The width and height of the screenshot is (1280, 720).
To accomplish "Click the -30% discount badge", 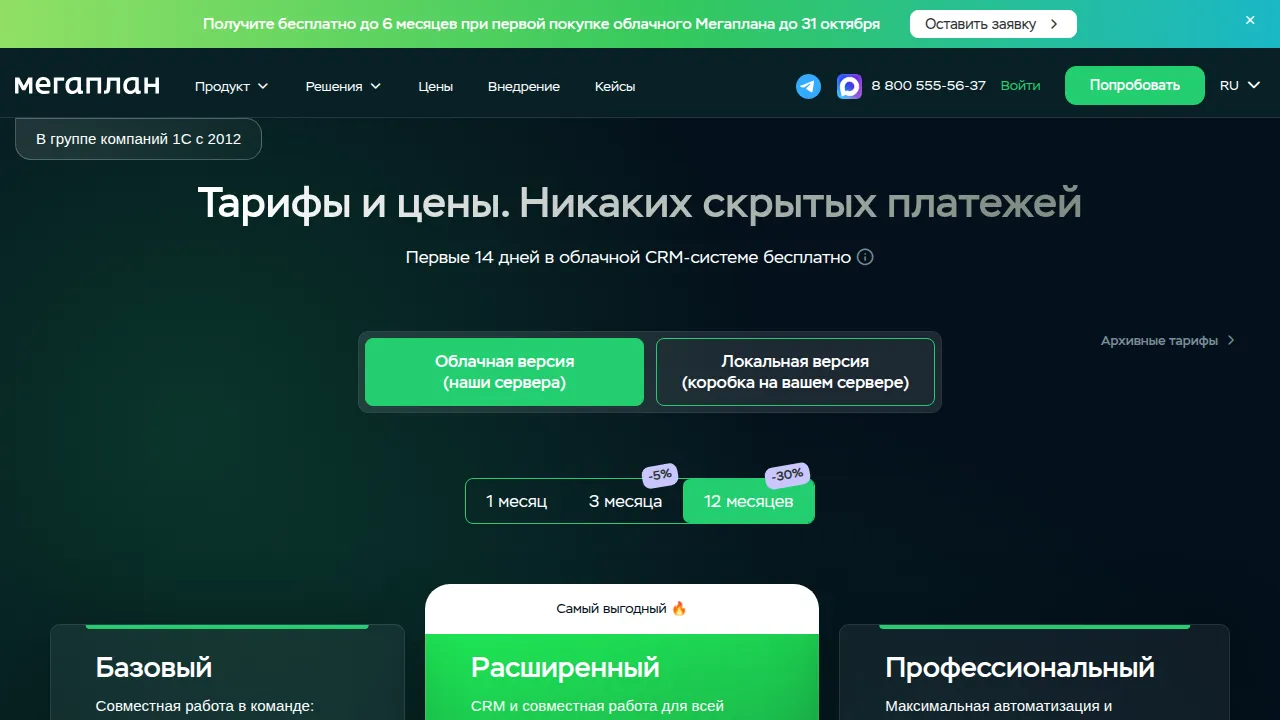I will pos(787,475).
